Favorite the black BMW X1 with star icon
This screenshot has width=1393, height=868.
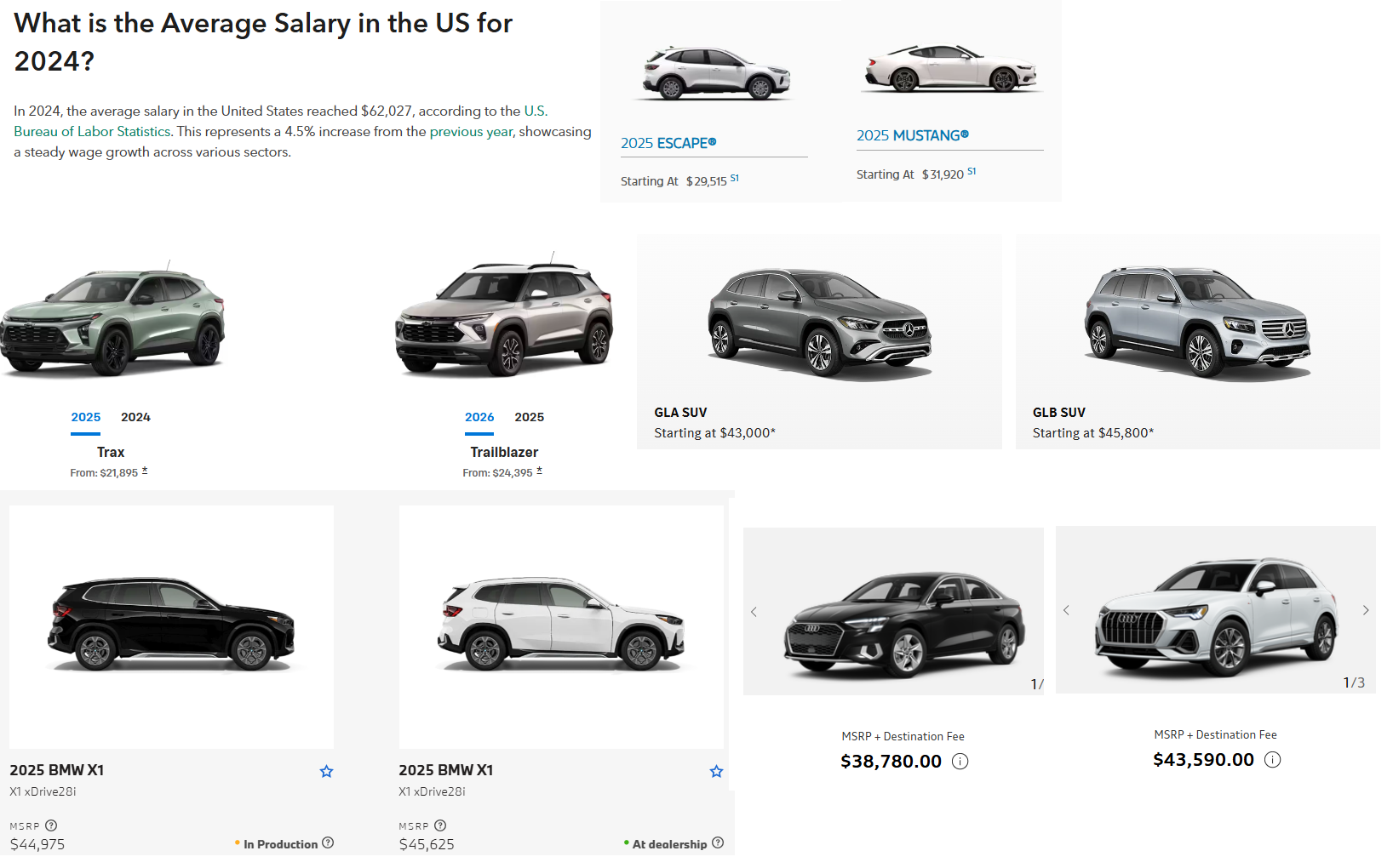326,771
